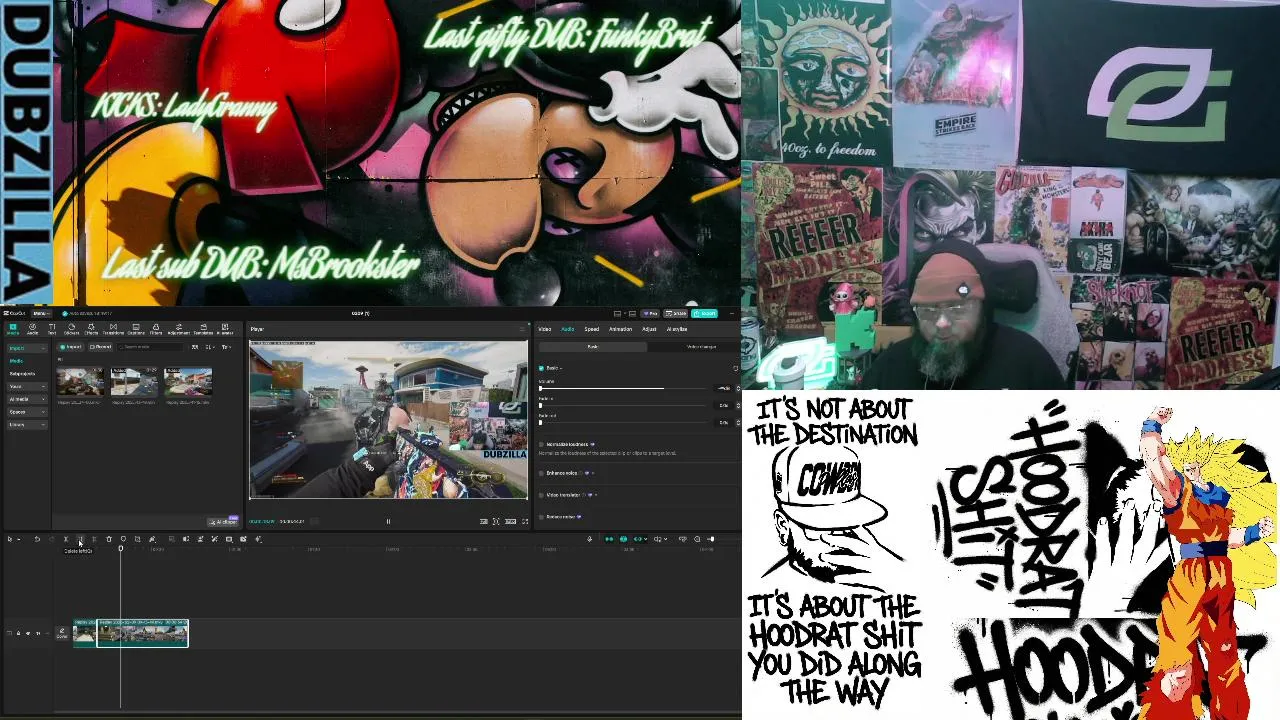Toggle the Basic audio checkbox
1280x720 pixels.
pos(541,368)
